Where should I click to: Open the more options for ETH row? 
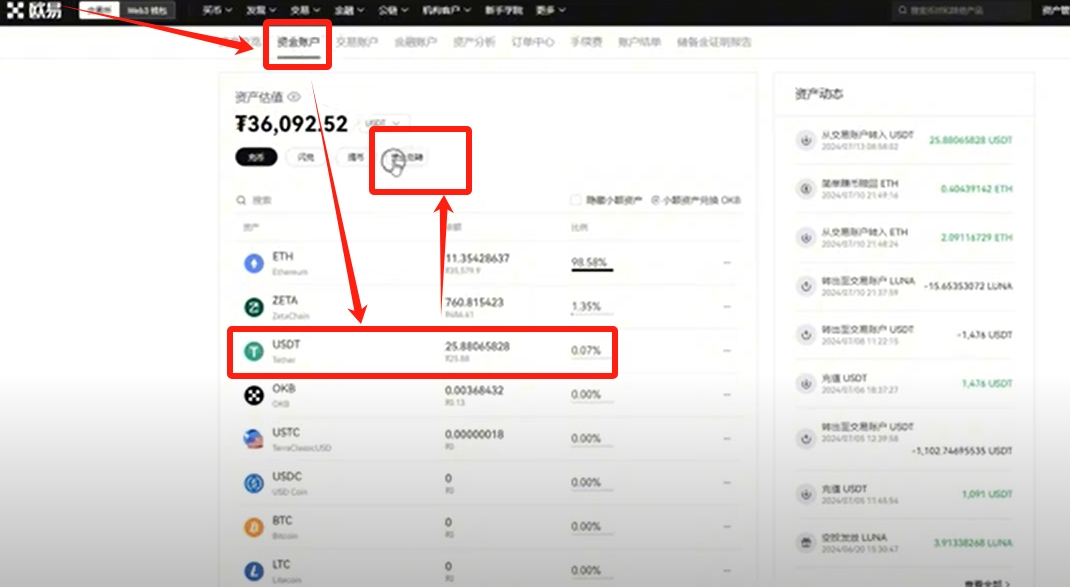[727, 263]
